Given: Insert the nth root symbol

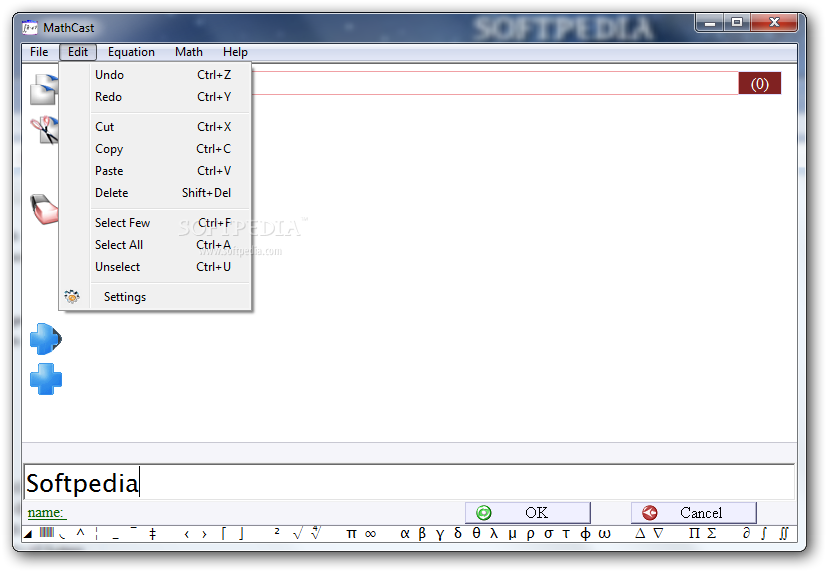Looking at the screenshot, I should [316, 532].
